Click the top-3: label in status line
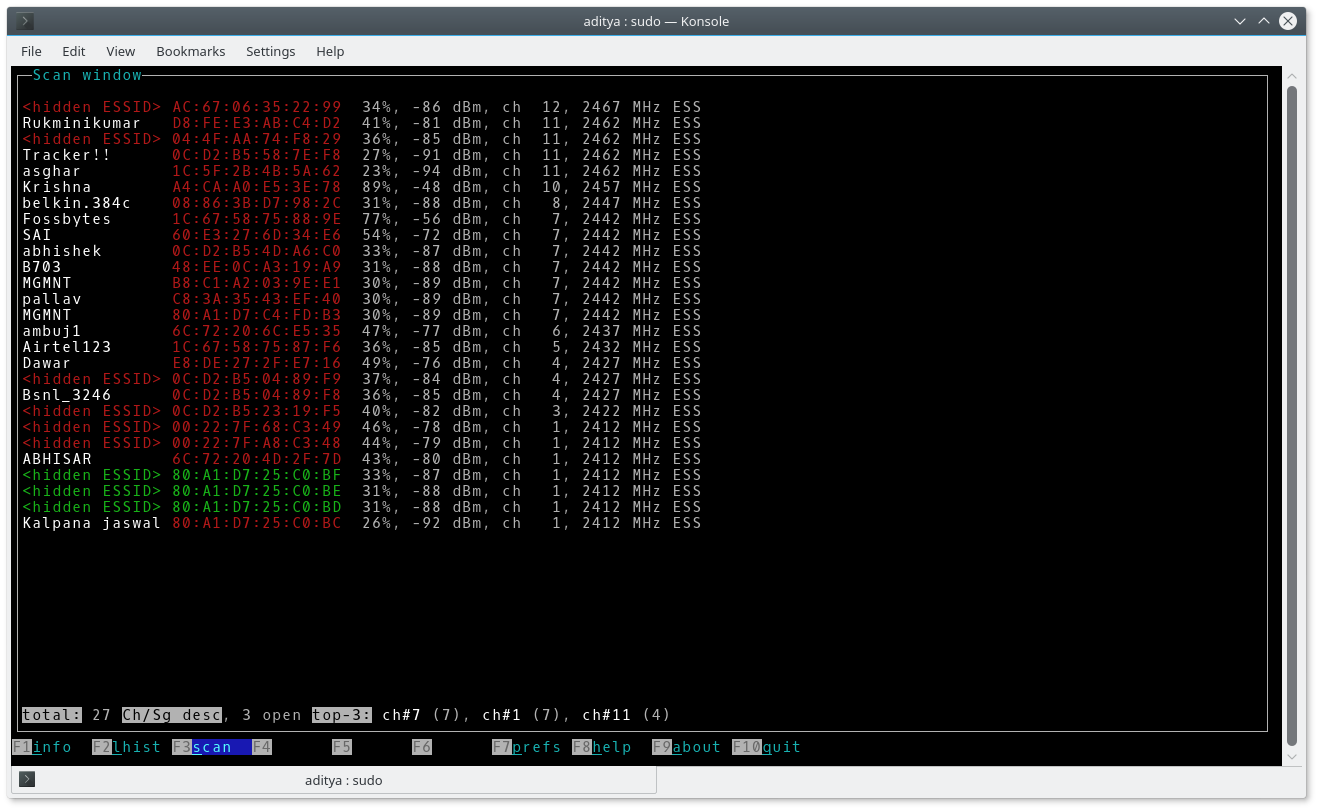The width and height of the screenshot is (1319, 811). 342,715
